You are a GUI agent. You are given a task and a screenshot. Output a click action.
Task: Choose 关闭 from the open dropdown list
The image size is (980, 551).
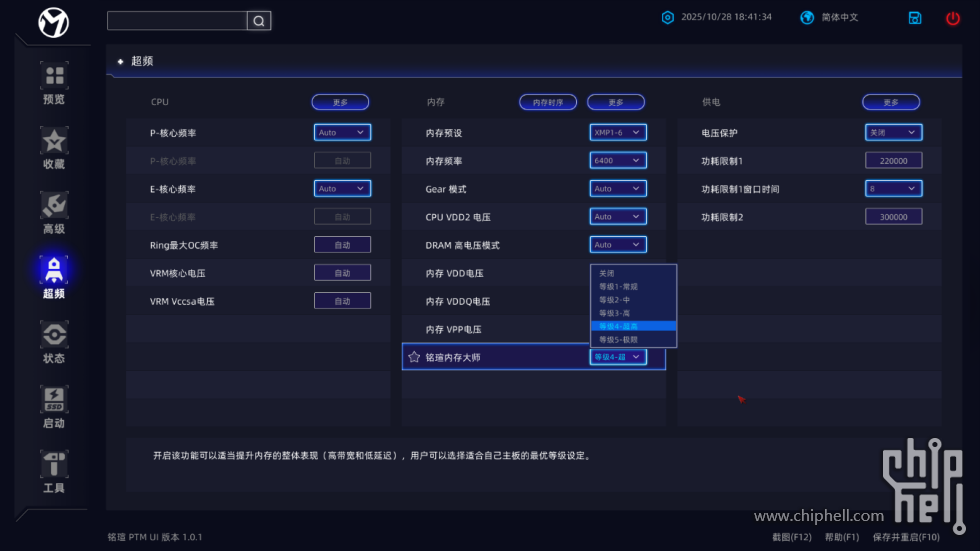[x=608, y=273]
